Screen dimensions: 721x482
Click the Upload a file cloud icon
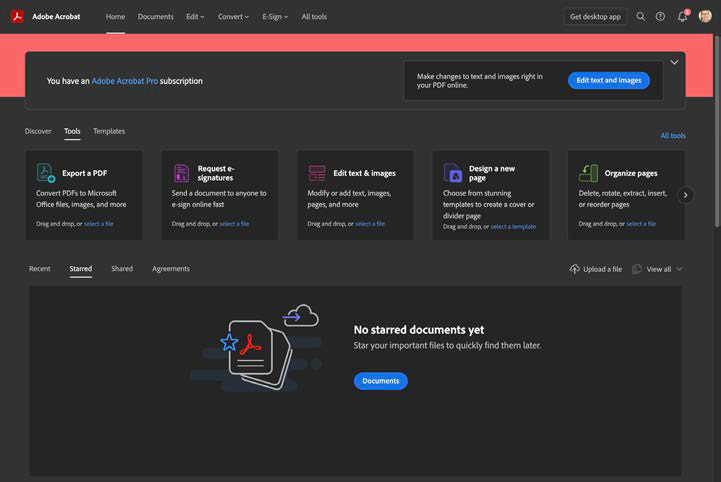(574, 269)
